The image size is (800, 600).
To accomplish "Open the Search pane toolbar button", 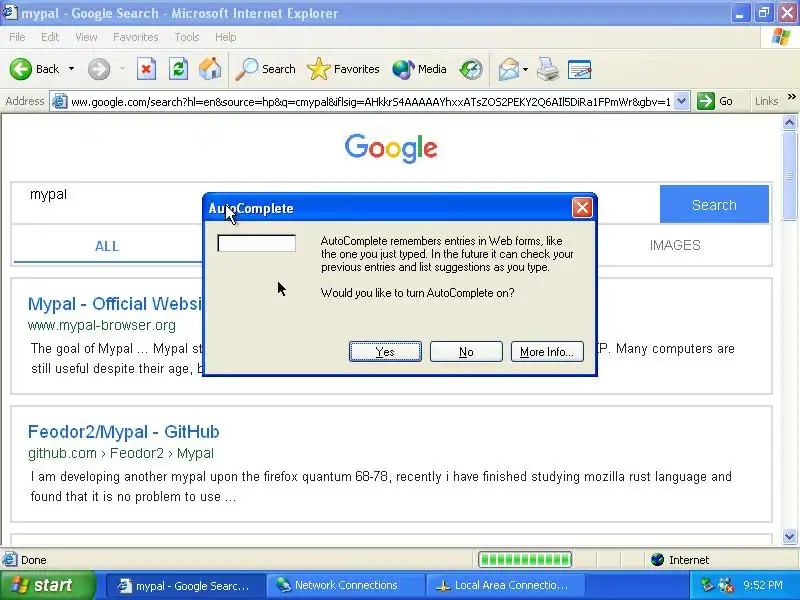I will [265, 69].
